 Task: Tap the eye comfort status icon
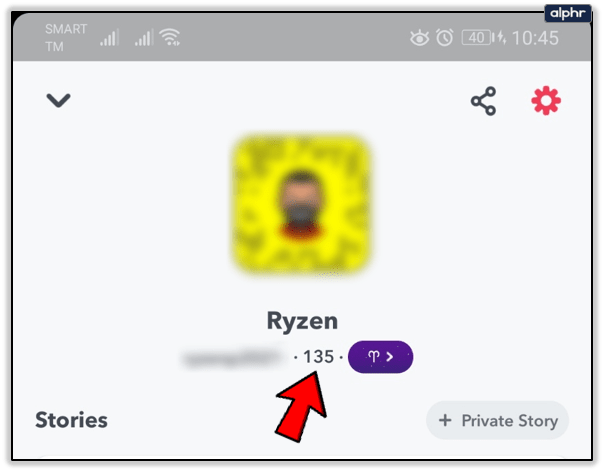(x=419, y=38)
